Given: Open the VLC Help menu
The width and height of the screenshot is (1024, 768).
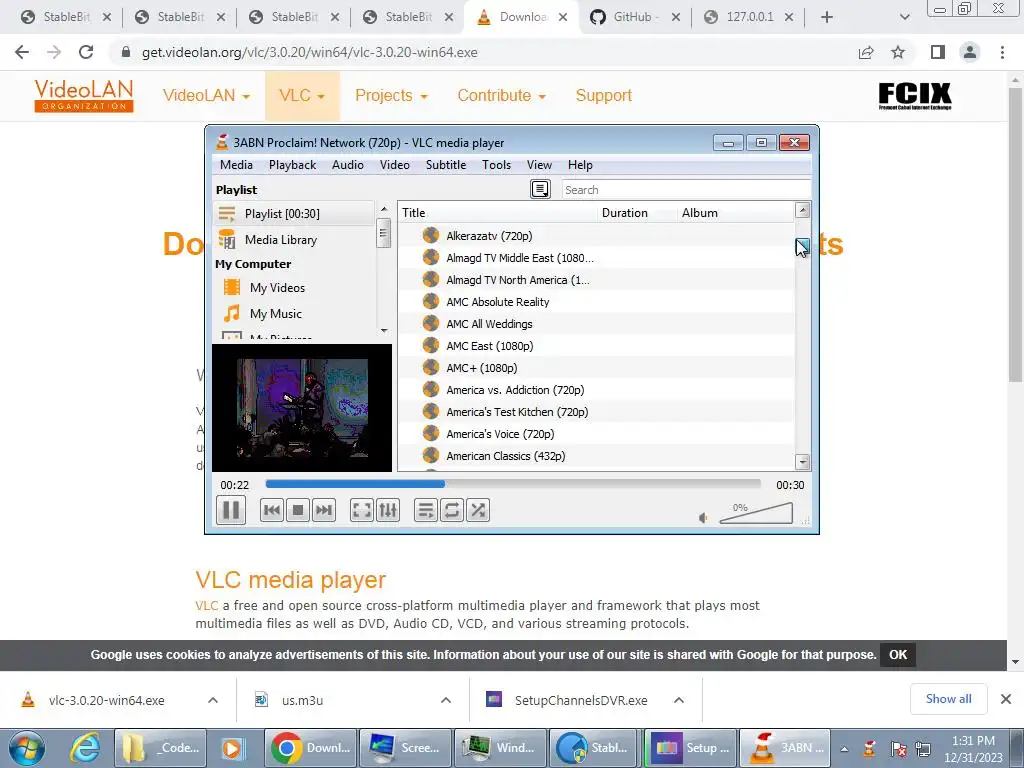Looking at the screenshot, I should coord(580,165).
